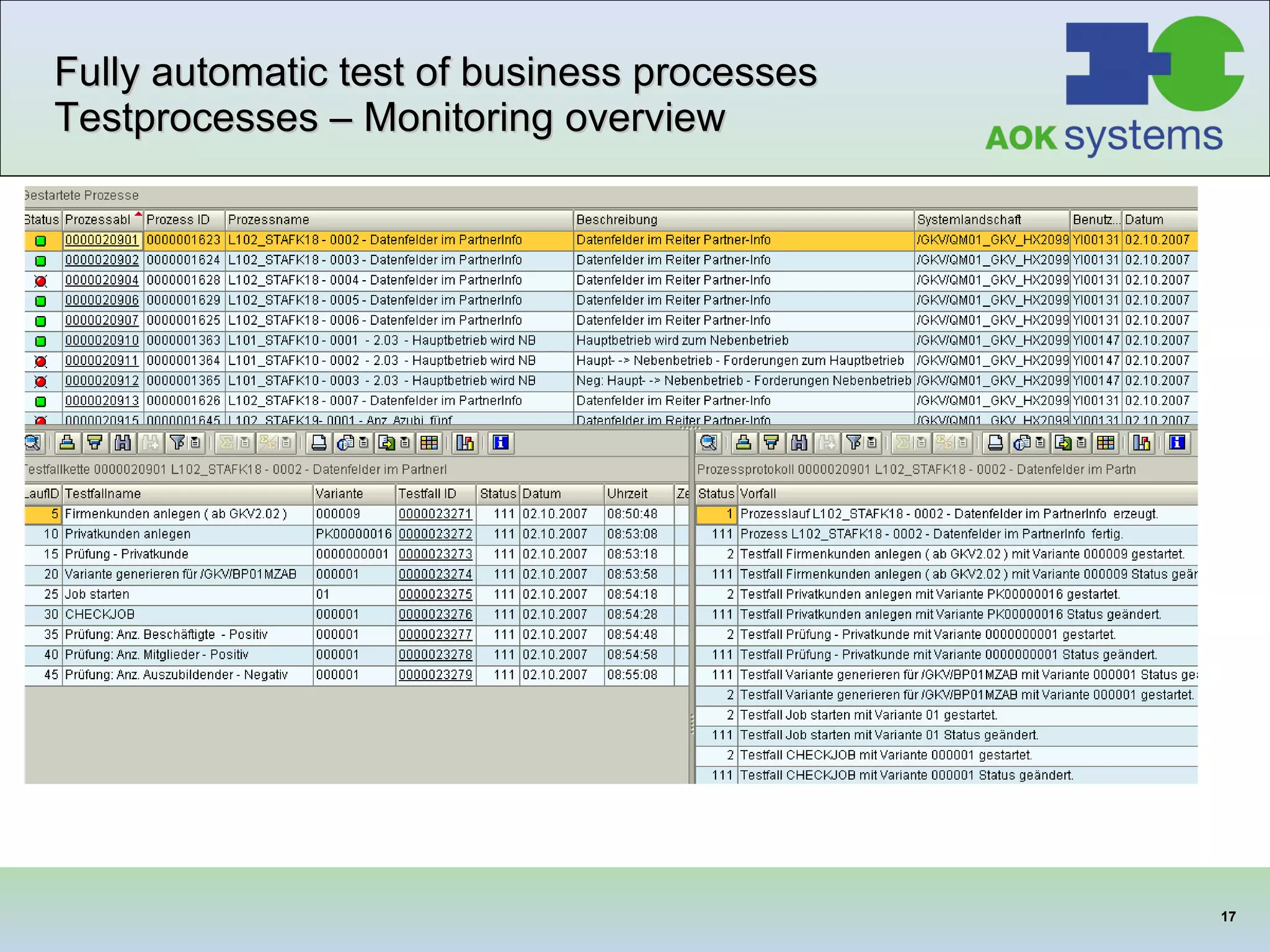
Task: Click the Uhrzeit column header
Action: [x=639, y=494]
